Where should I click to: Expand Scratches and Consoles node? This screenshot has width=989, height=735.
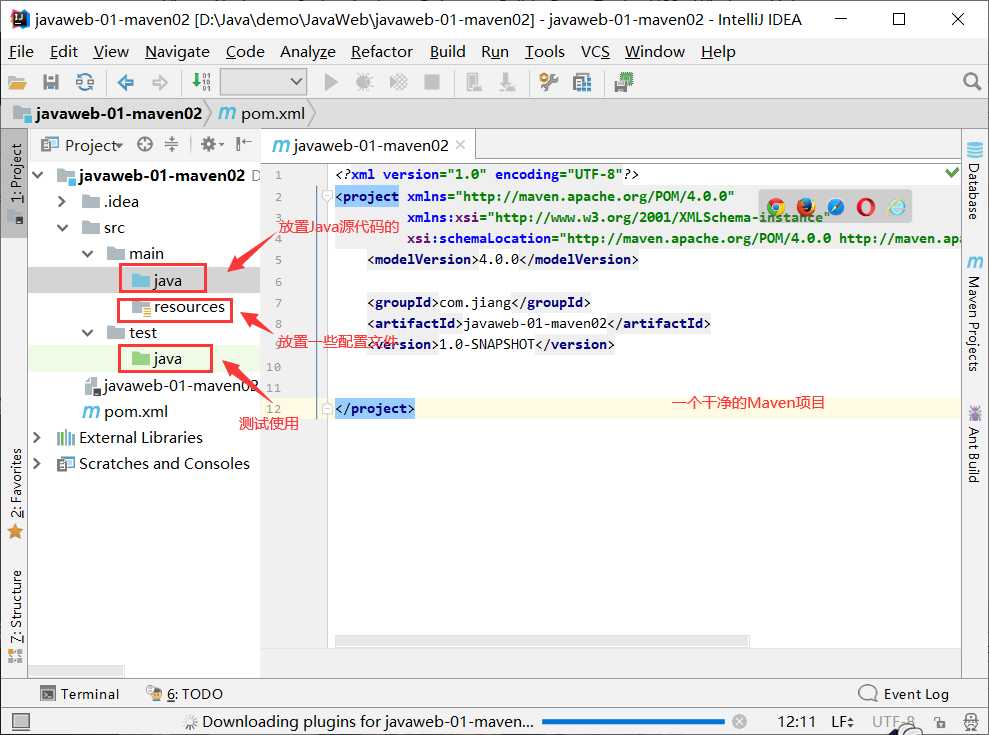pyautogui.click(x=37, y=464)
